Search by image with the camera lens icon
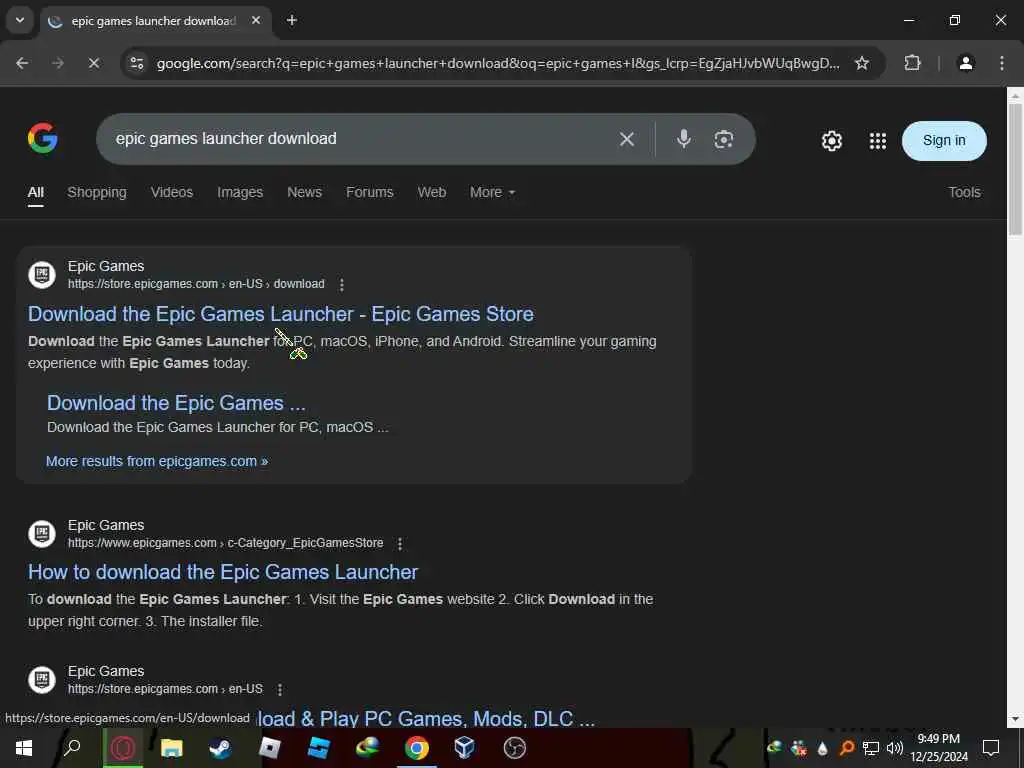Viewport: 1024px width, 768px height. pyautogui.click(x=724, y=139)
